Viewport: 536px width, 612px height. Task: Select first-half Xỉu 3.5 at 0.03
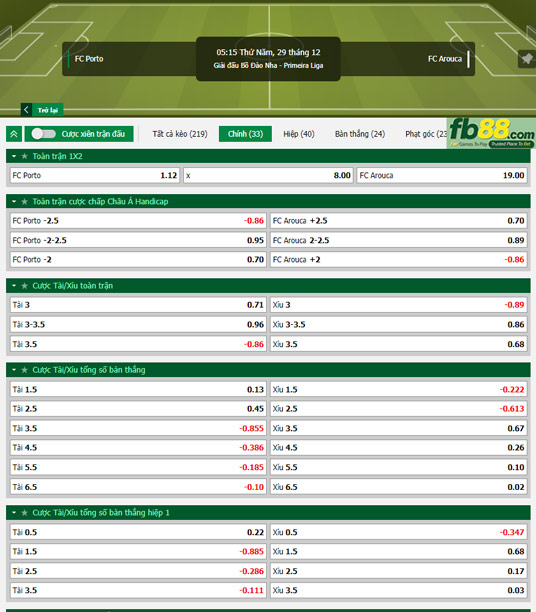[399, 591]
